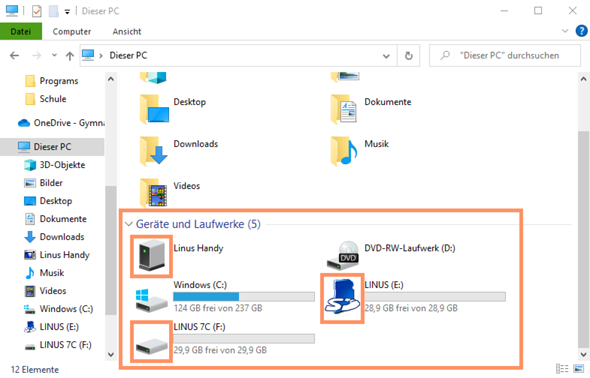Open the Videos folder icon in main pane
The width and height of the screenshot is (590, 378).
tap(153, 193)
